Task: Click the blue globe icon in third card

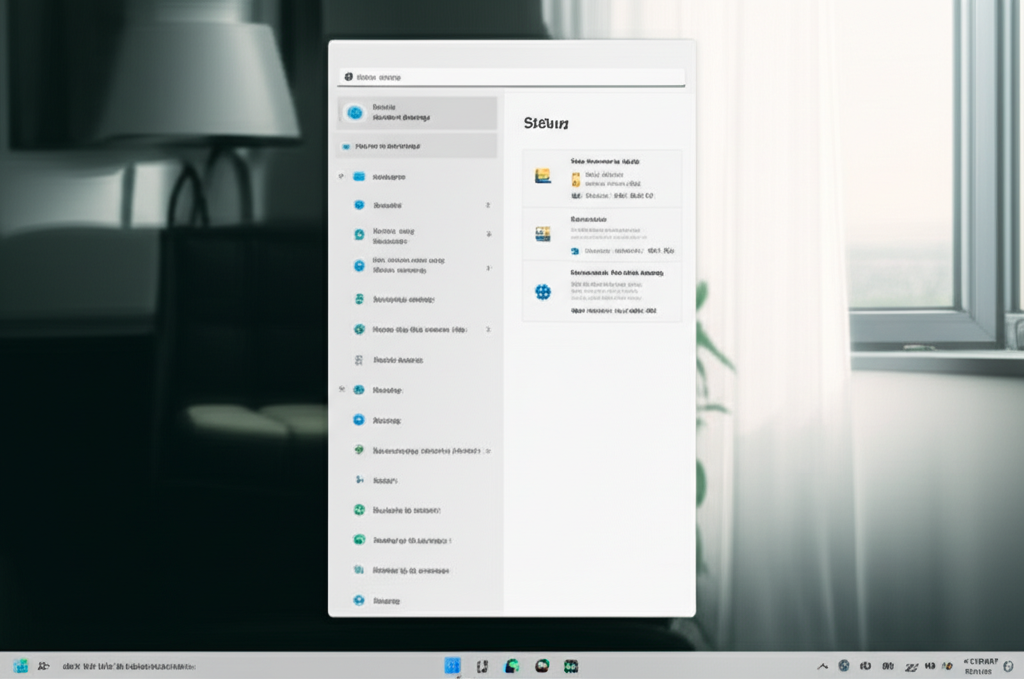Action: [x=543, y=292]
